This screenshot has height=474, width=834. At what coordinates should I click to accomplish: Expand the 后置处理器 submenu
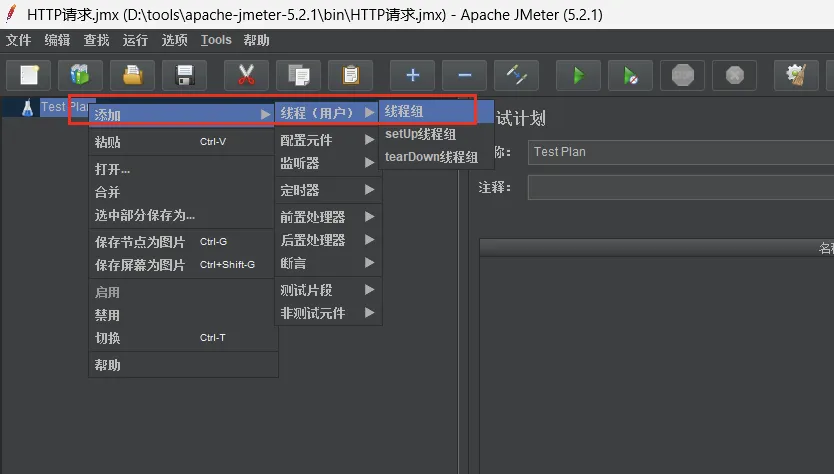click(x=328, y=240)
